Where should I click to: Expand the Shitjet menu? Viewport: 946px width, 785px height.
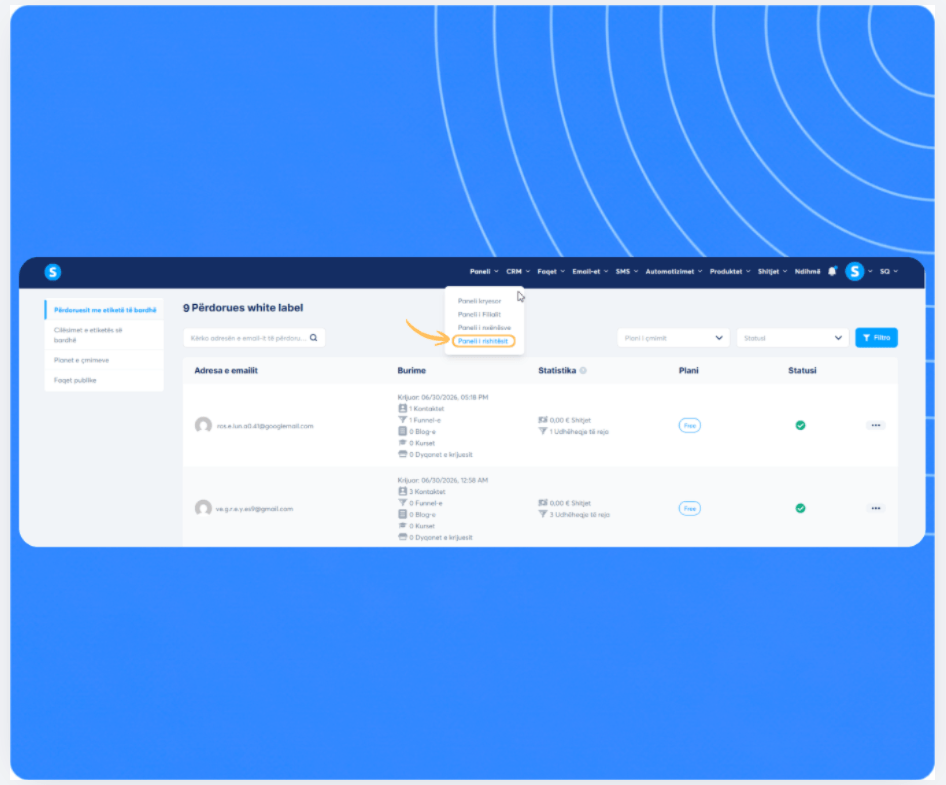pos(772,272)
